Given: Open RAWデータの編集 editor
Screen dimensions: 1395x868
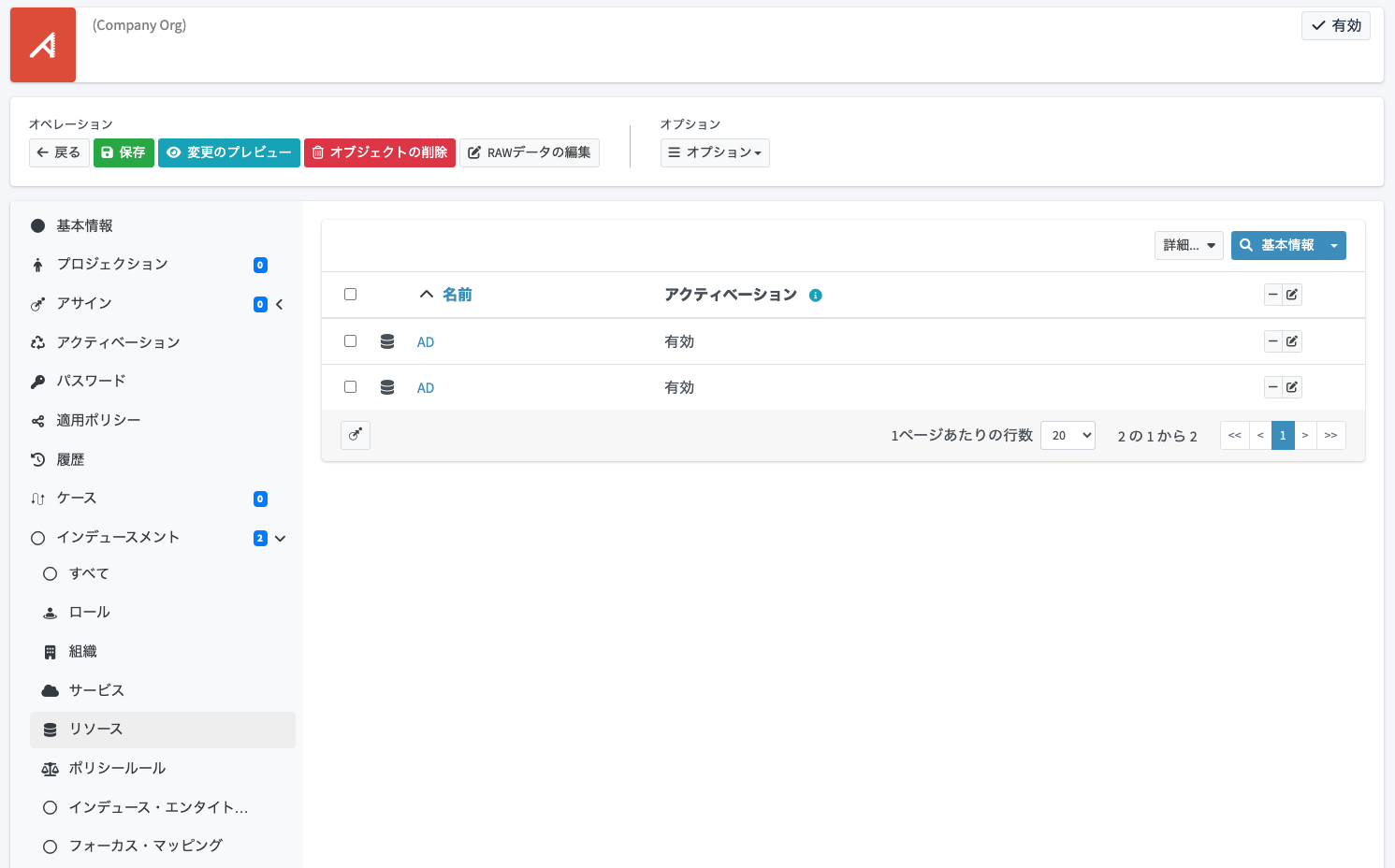Looking at the screenshot, I should pos(530,152).
